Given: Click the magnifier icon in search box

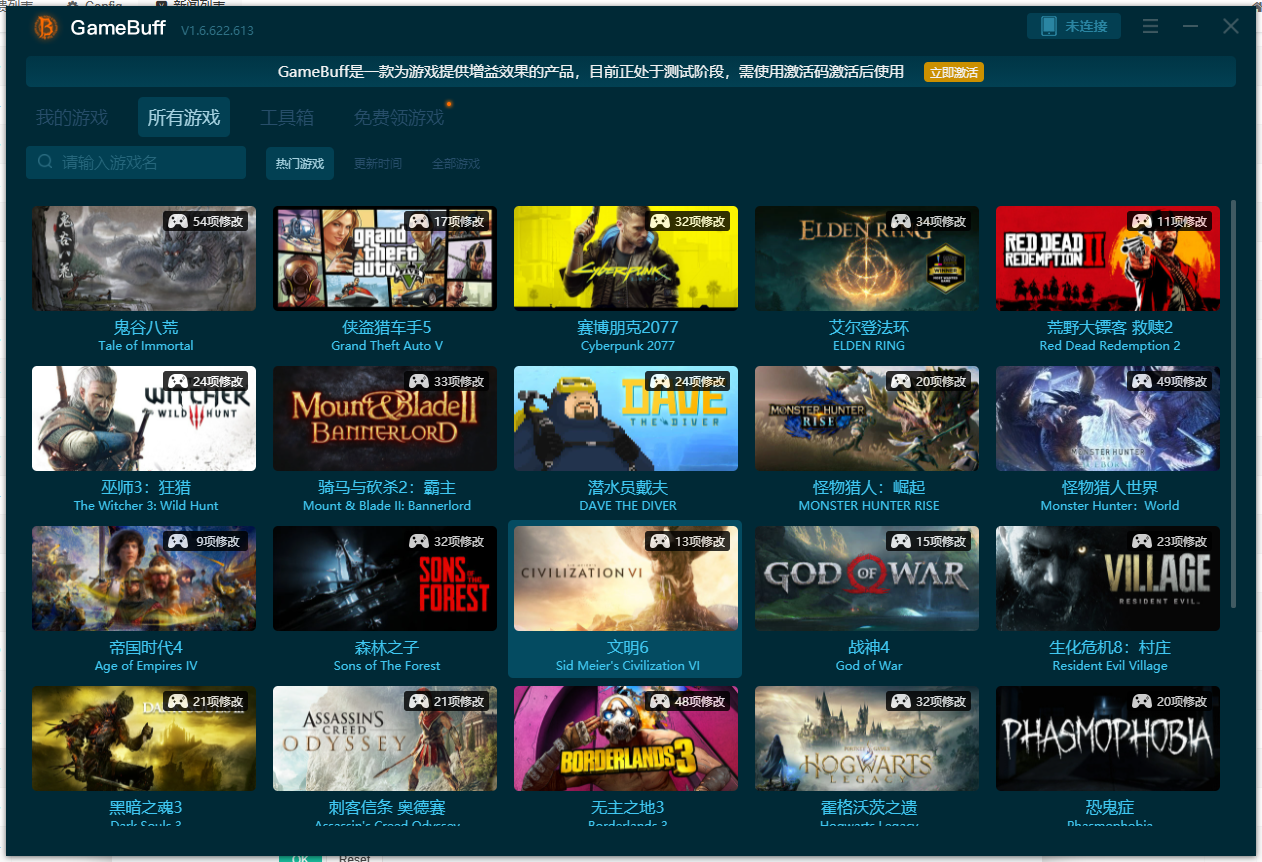Looking at the screenshot, I should (45, 162).
